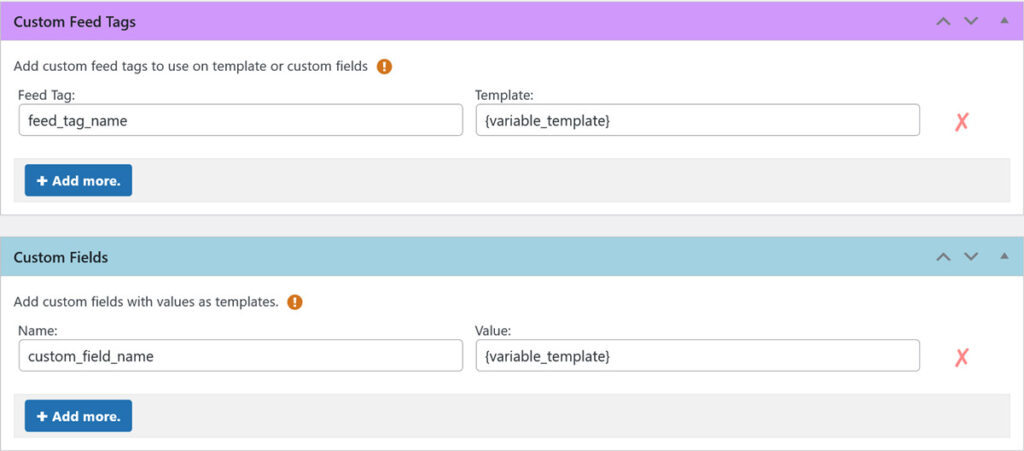
Task: Click the Template field in Custom Feed Tags
Action: point(697,121)
